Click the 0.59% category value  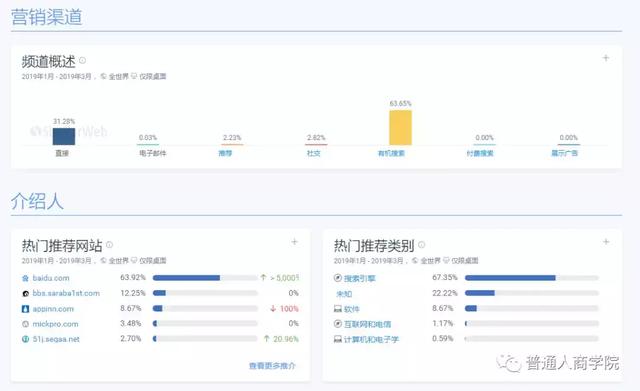(x=443, y=338)
